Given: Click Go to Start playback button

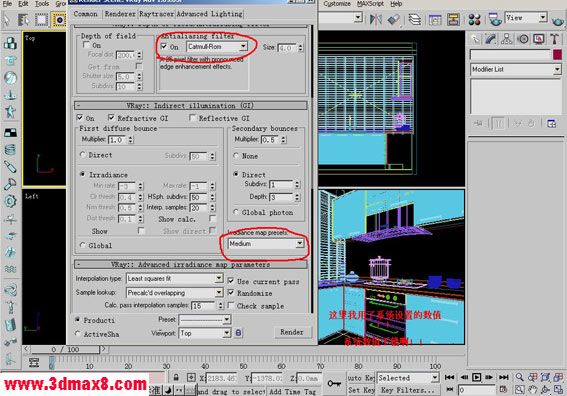Looking at the screenshot, I should [449, 378].
